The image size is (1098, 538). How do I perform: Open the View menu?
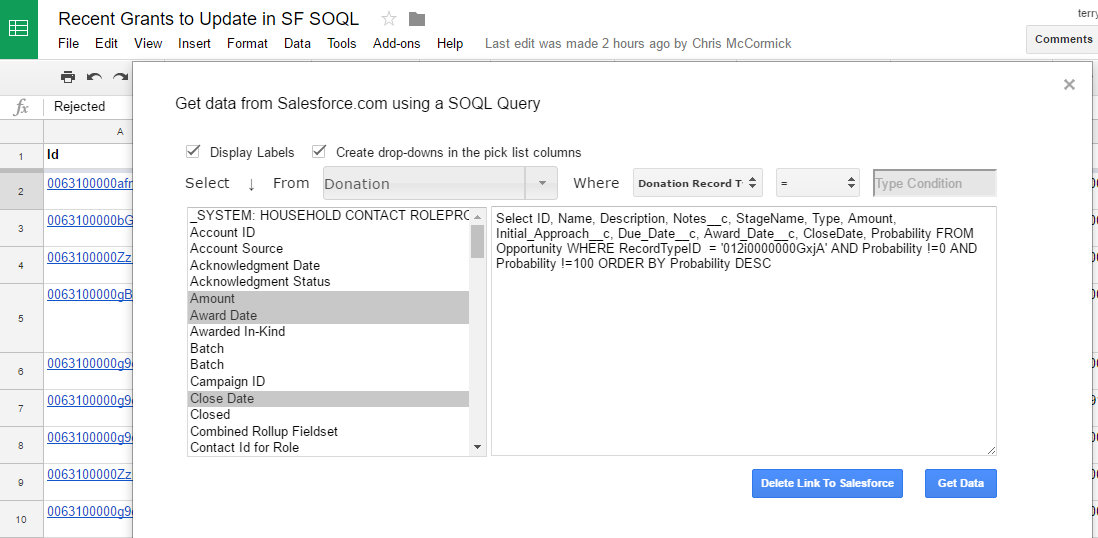(x=148, y=43)
